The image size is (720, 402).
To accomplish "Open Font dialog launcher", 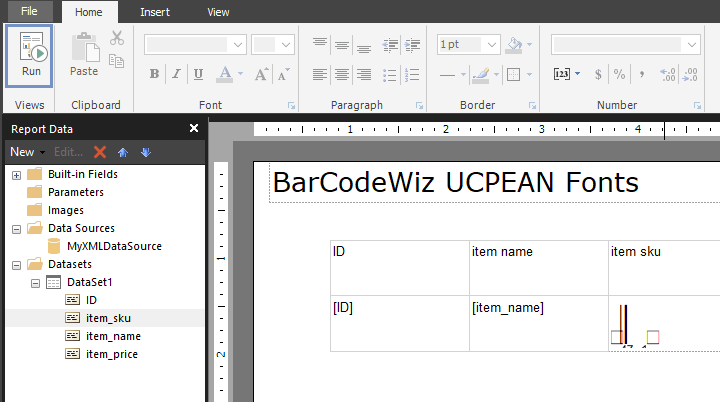I will (x=292, y=106).
